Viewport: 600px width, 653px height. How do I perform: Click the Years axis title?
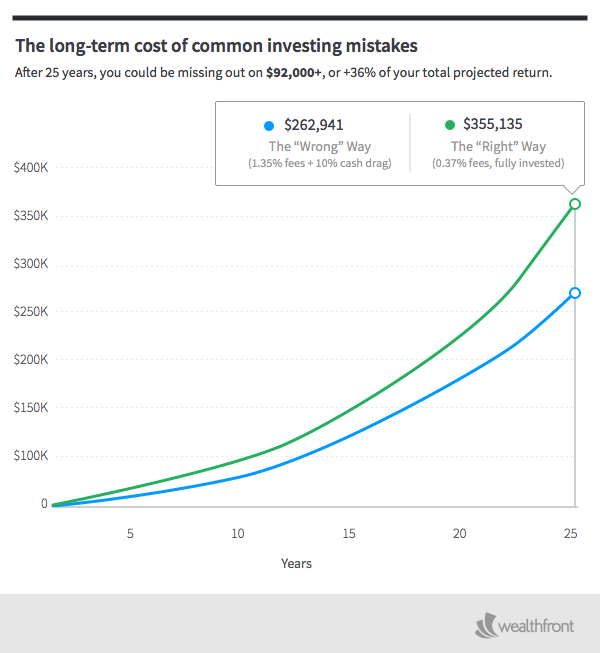point(296,564)
